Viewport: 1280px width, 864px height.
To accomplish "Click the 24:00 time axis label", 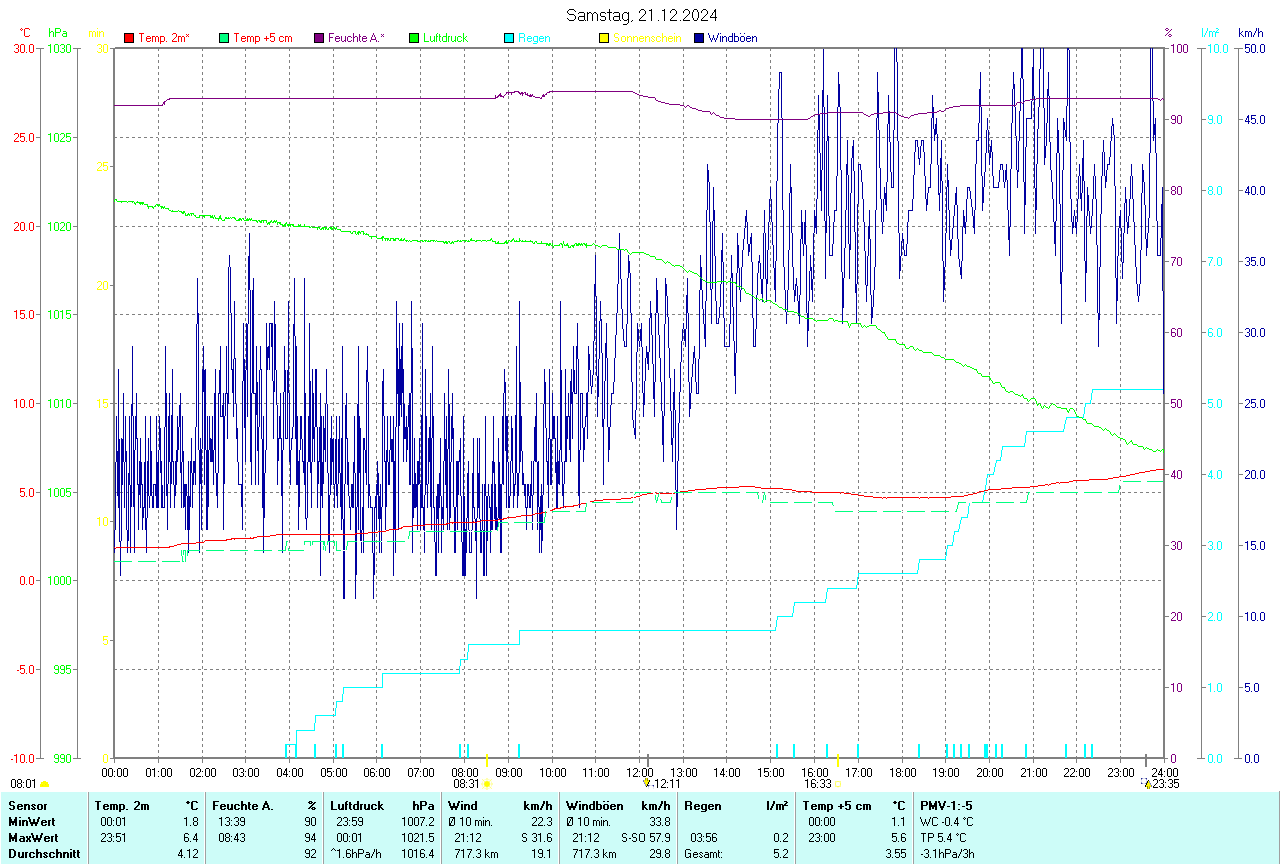I will [x=1164, y=773].
